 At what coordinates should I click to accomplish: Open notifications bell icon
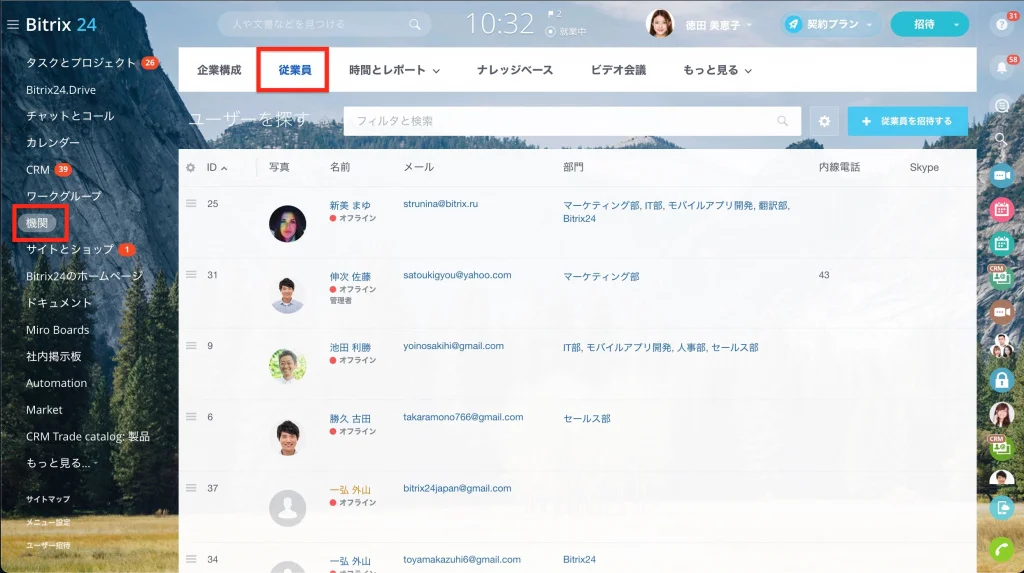click(x=1001, y=67)
